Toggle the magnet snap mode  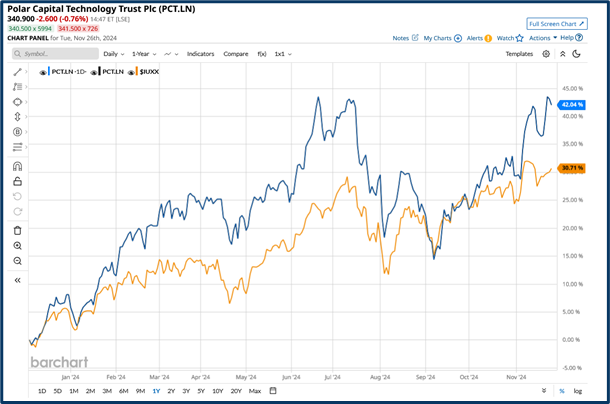click(17, 167)
